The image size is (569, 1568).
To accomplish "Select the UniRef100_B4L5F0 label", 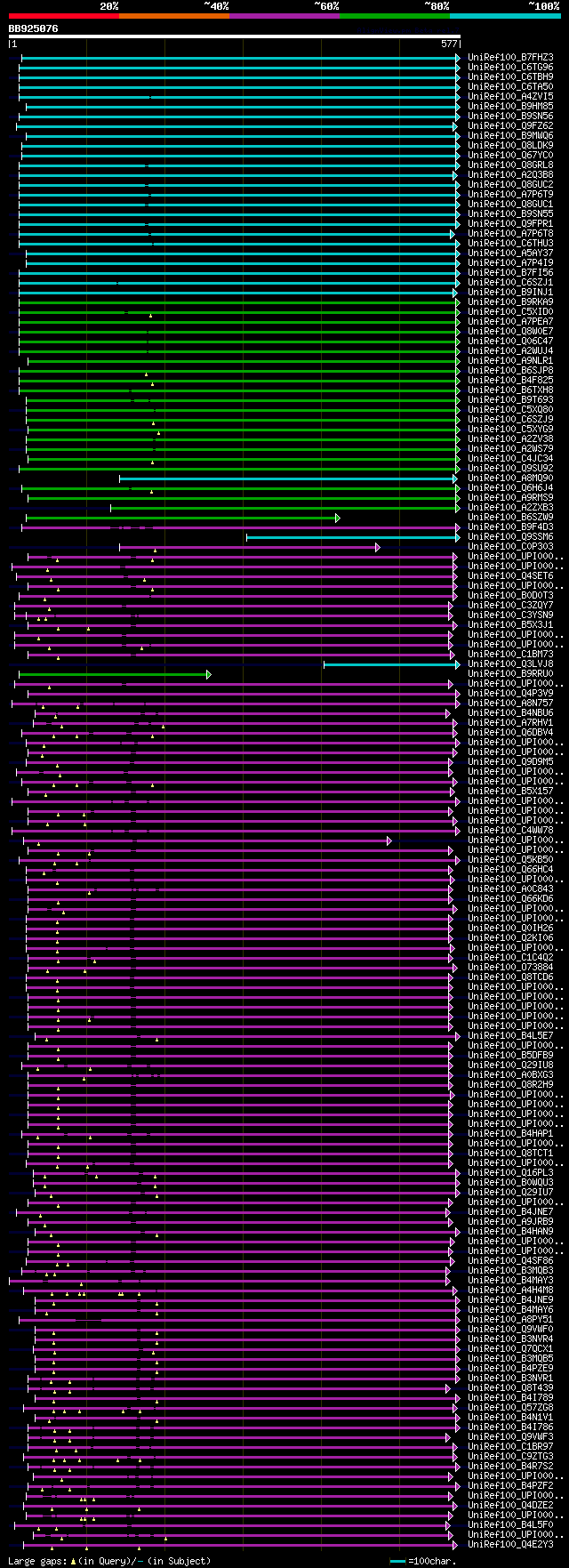I will (510, 1525).
